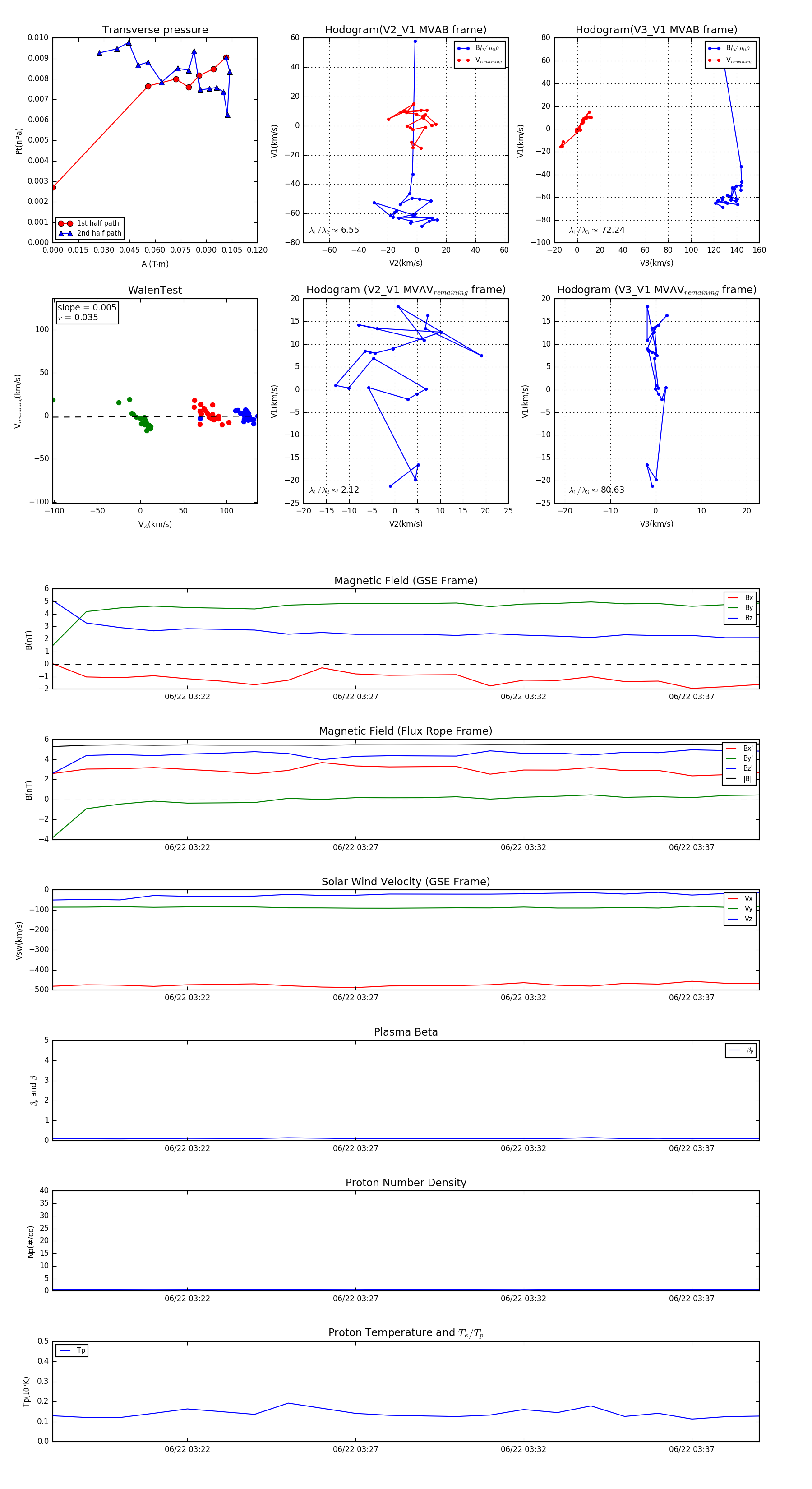812x1489 pixels.
Task: Click the 'Hodogram (V3_V1 MVAV remaining frame)' title
Action: [656, 290]
